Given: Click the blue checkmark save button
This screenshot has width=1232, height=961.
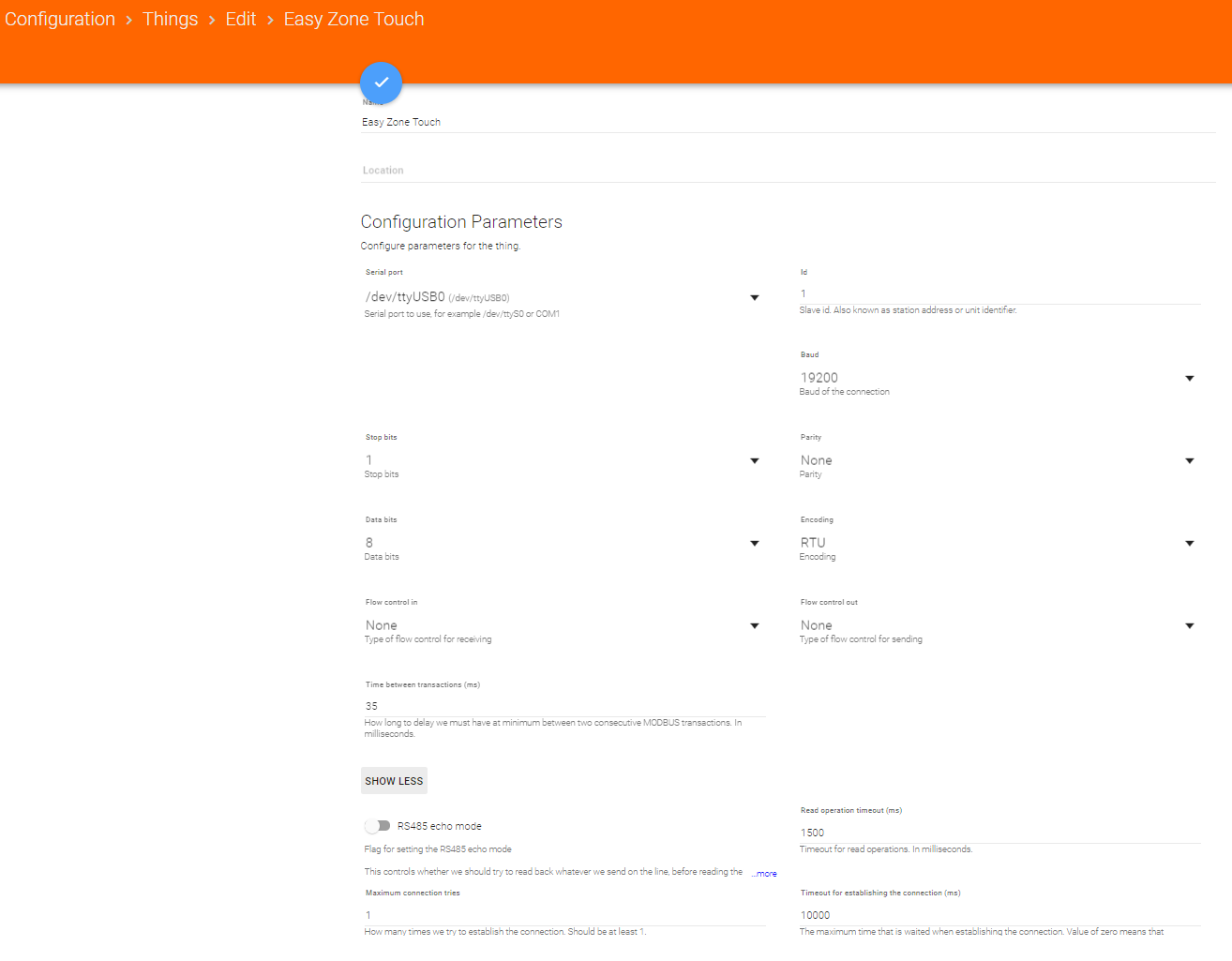Looking at the screenshot, I should (381, 83).
